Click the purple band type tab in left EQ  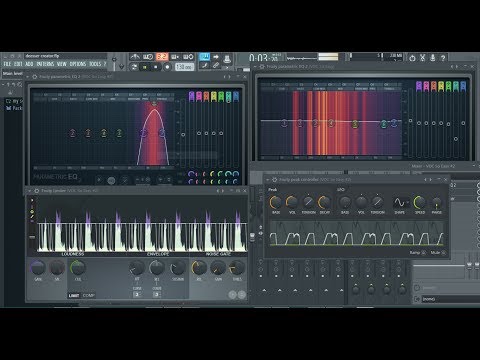point(192,96)
